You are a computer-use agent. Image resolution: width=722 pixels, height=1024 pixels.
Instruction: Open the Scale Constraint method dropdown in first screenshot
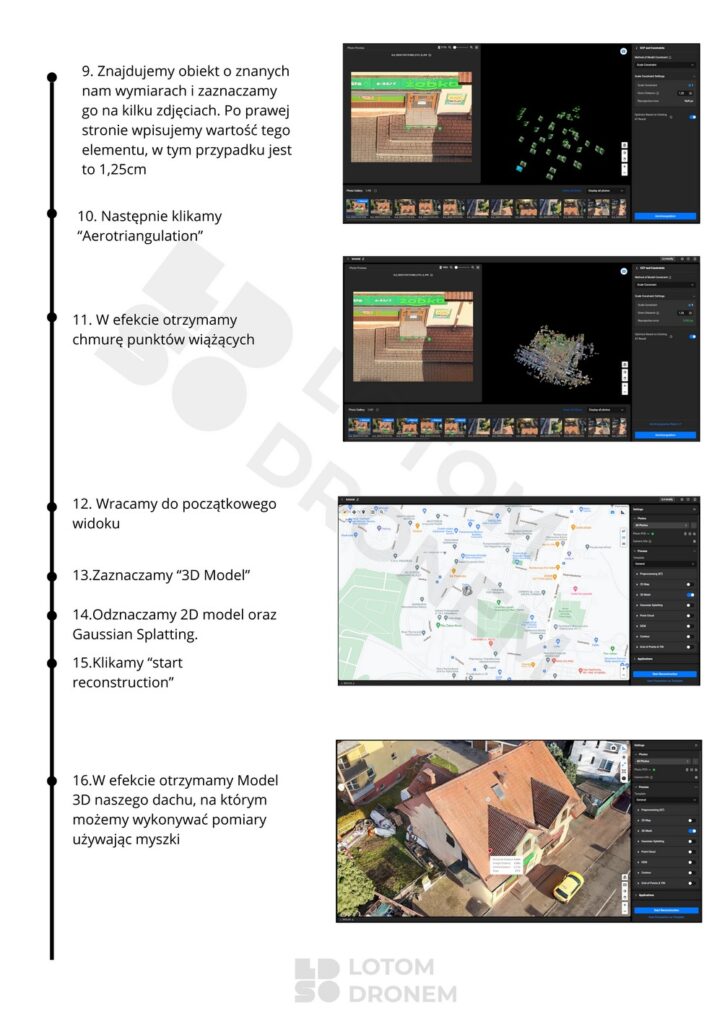(665, 65)
